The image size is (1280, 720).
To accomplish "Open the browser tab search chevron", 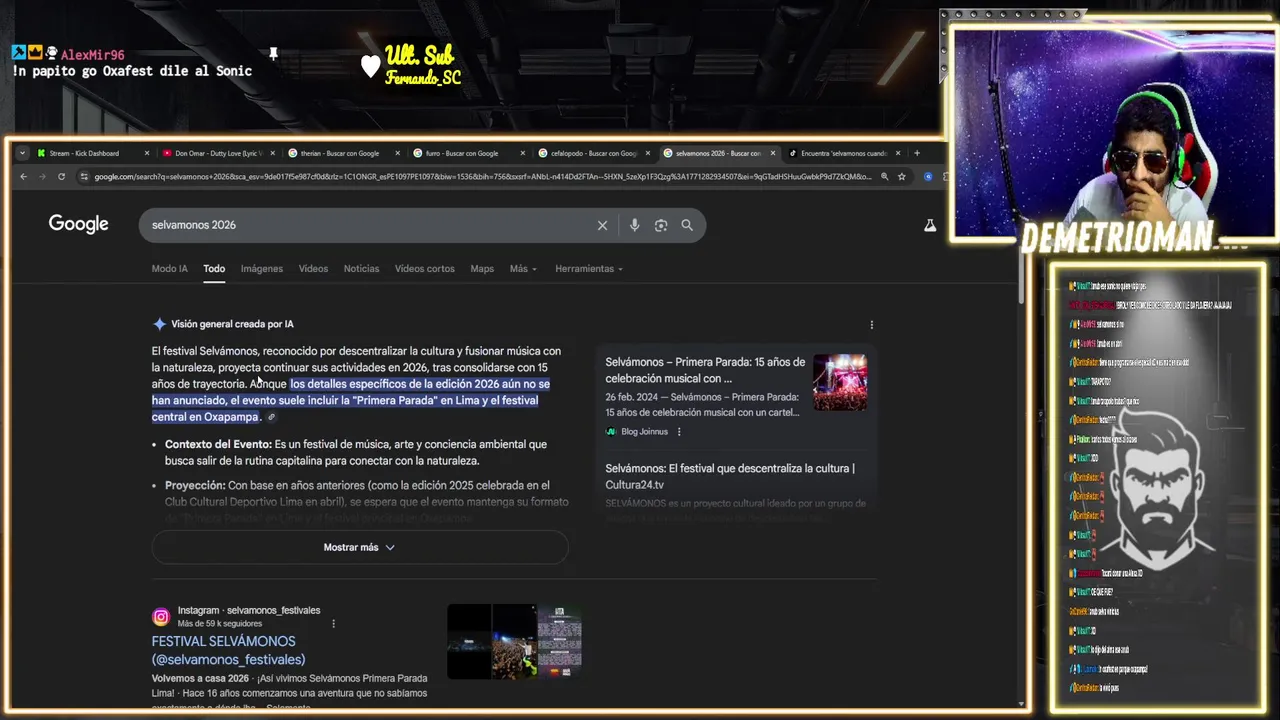I will point(22,153).
